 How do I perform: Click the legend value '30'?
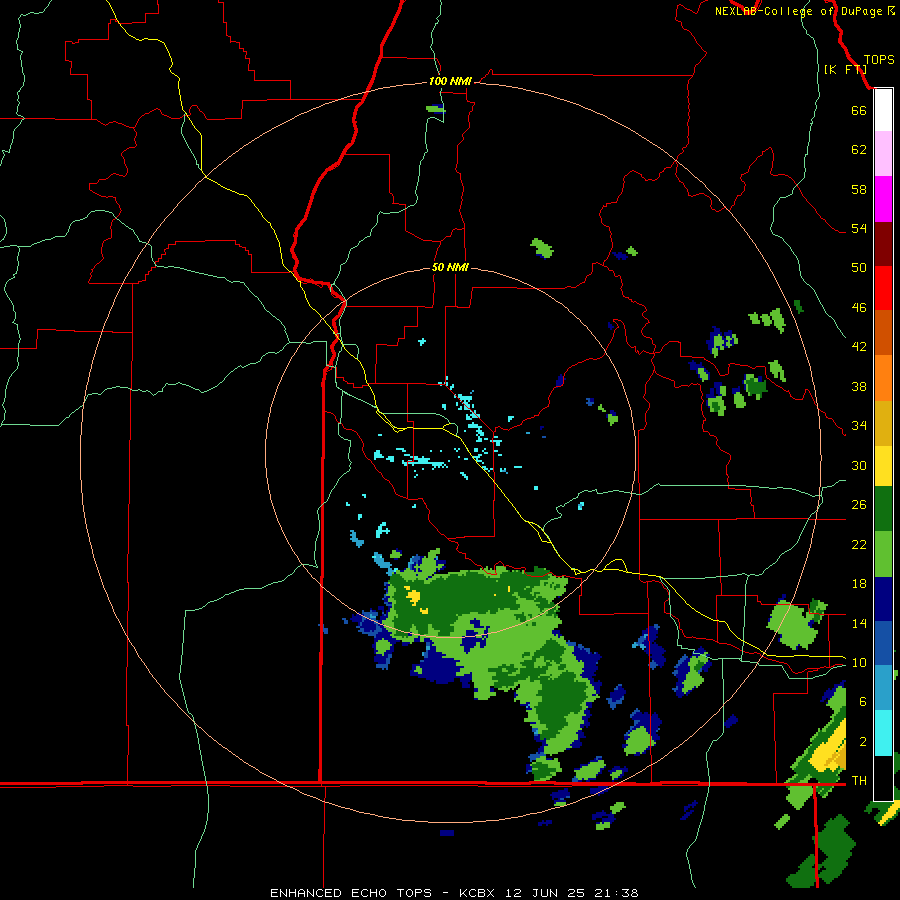tap(859, 465)
